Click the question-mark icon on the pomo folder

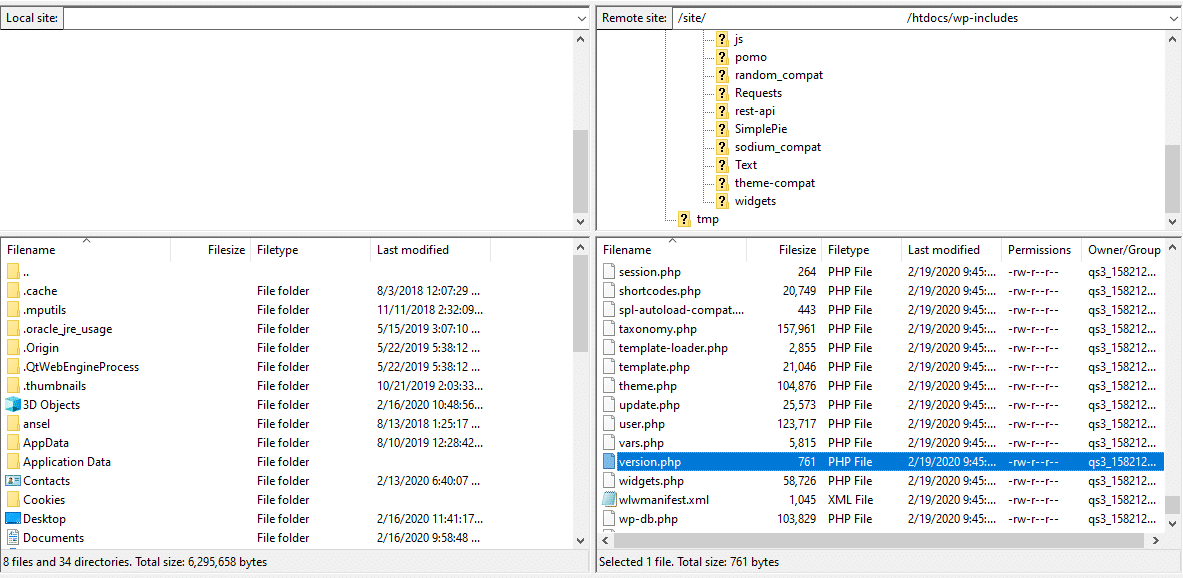pyautogui.click(x=721, y=57)
